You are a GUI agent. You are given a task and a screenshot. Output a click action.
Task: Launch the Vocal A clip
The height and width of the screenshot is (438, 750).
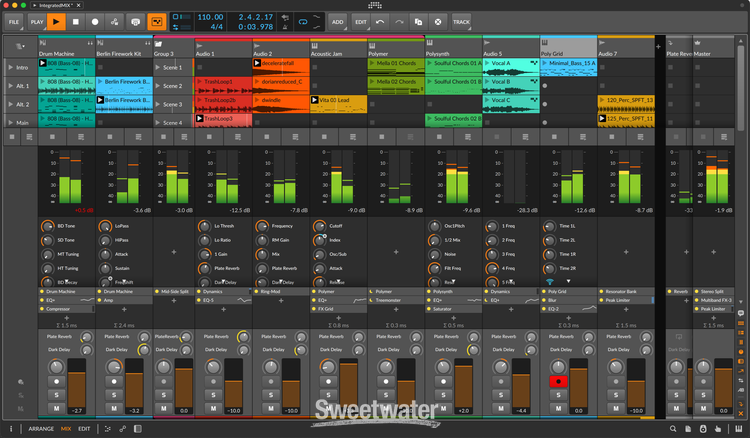(x=488, y=63)
